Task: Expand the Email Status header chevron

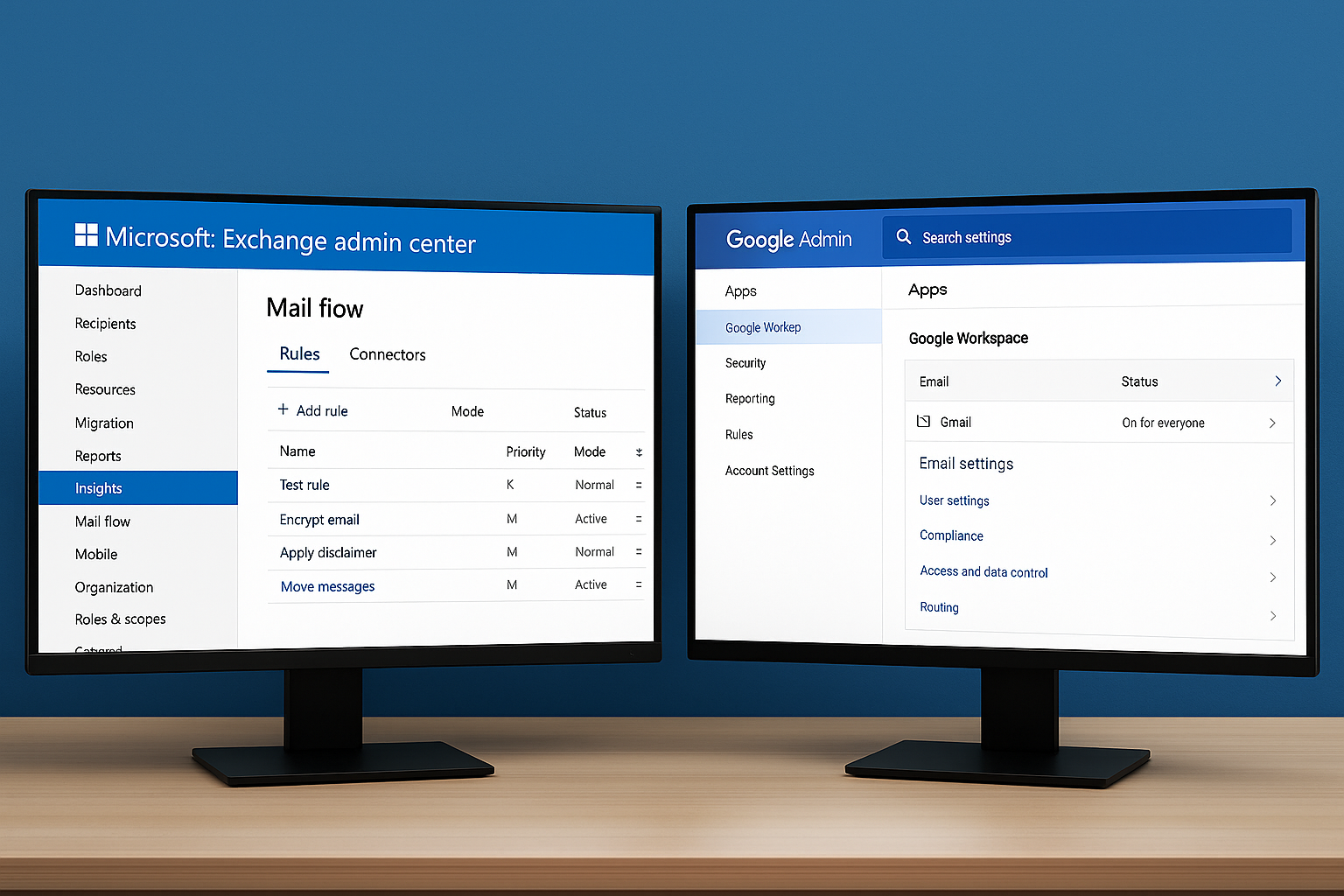Action: (1277, 381)
